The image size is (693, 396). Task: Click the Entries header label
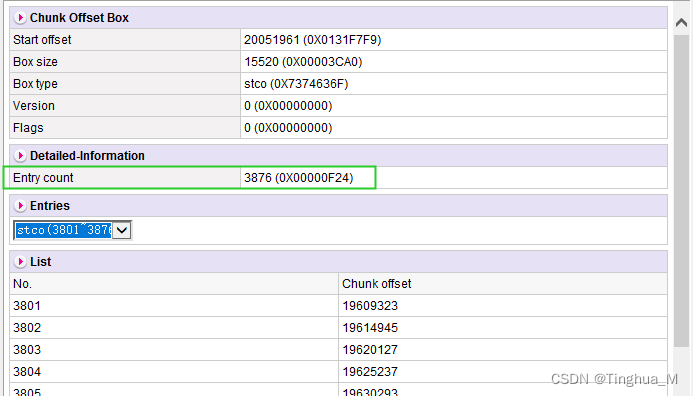click(50, 206)
